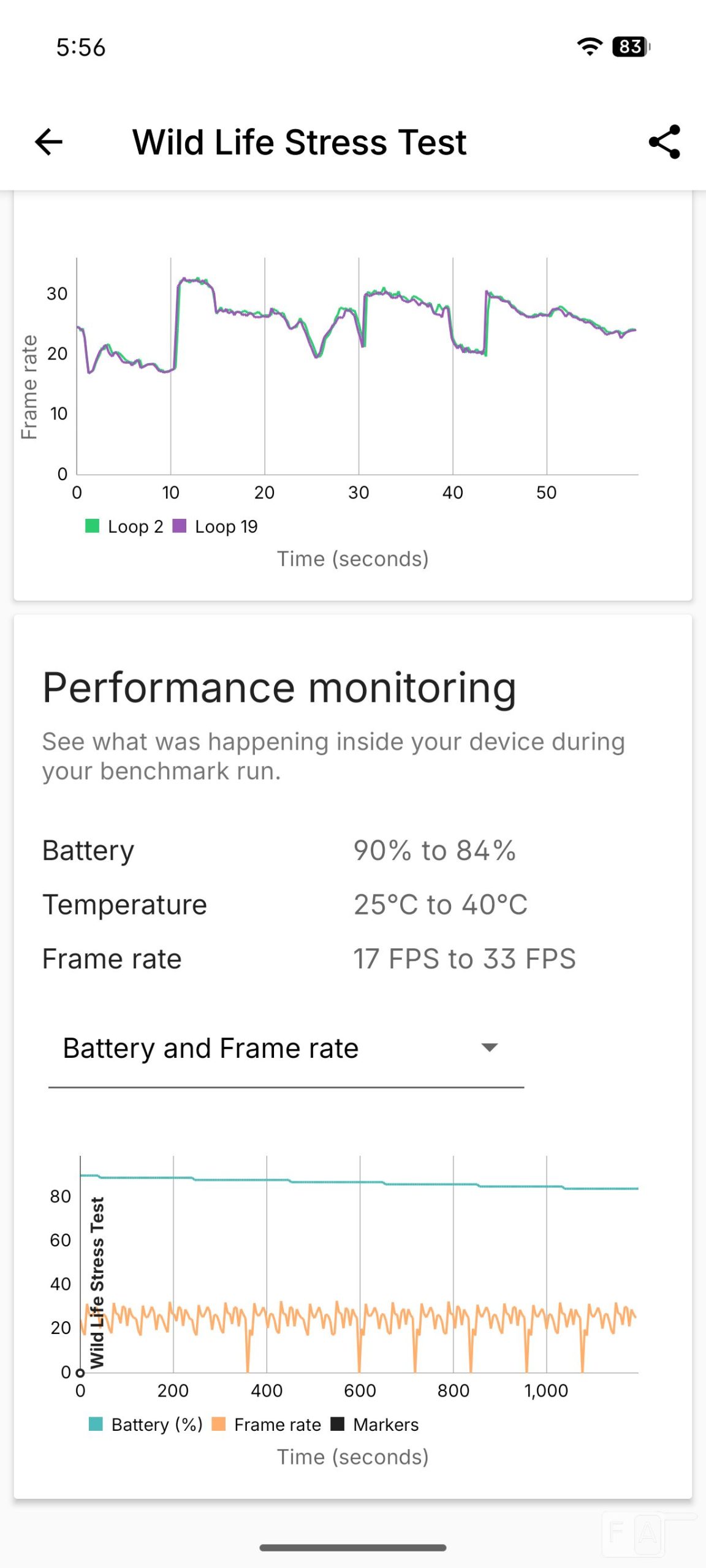Image resolution: width=706 pixels, height=1568 pixels.
Task: Tap the Battery 90% to 84% row
Action: [x=279, y=851]
